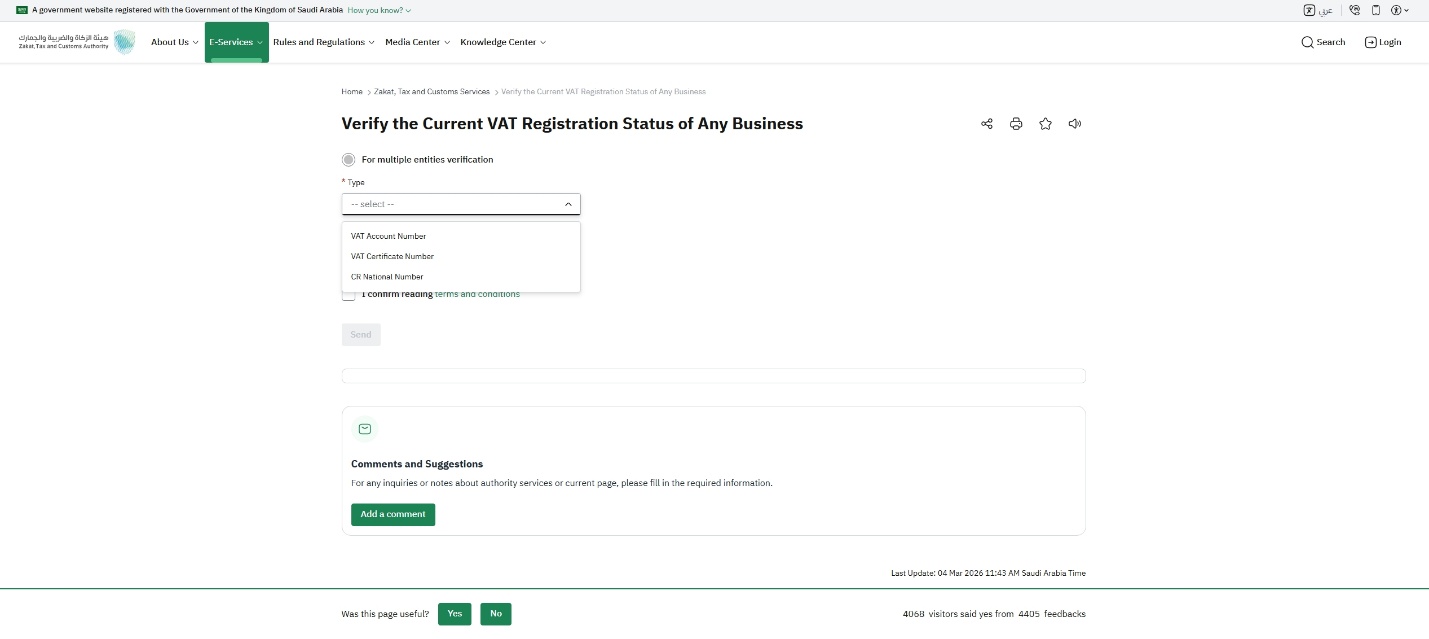1429x639 pixels.
Task: Click the Last Update timestamp text
Action: tap(988, 574)
